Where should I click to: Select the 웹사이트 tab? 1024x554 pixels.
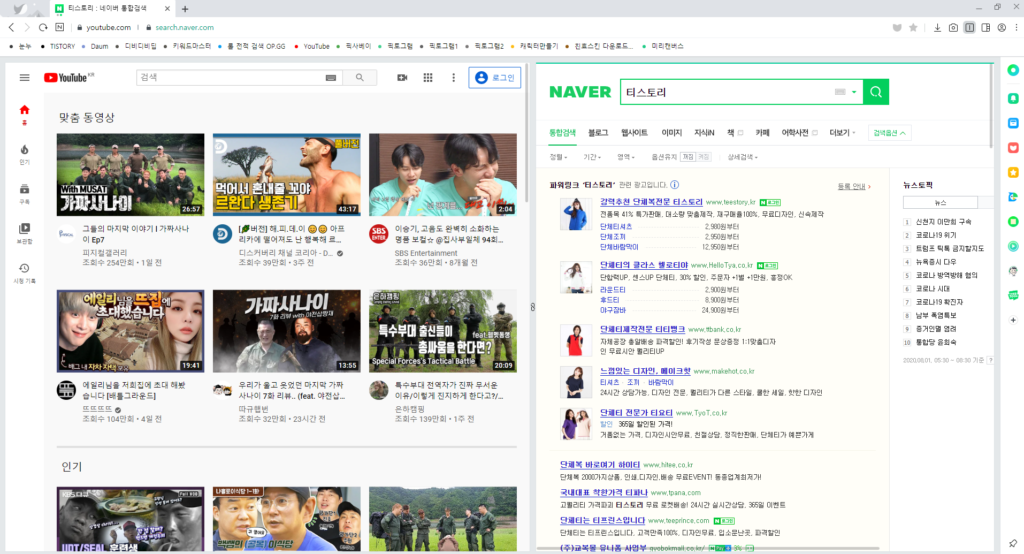[x=634, y=133]
